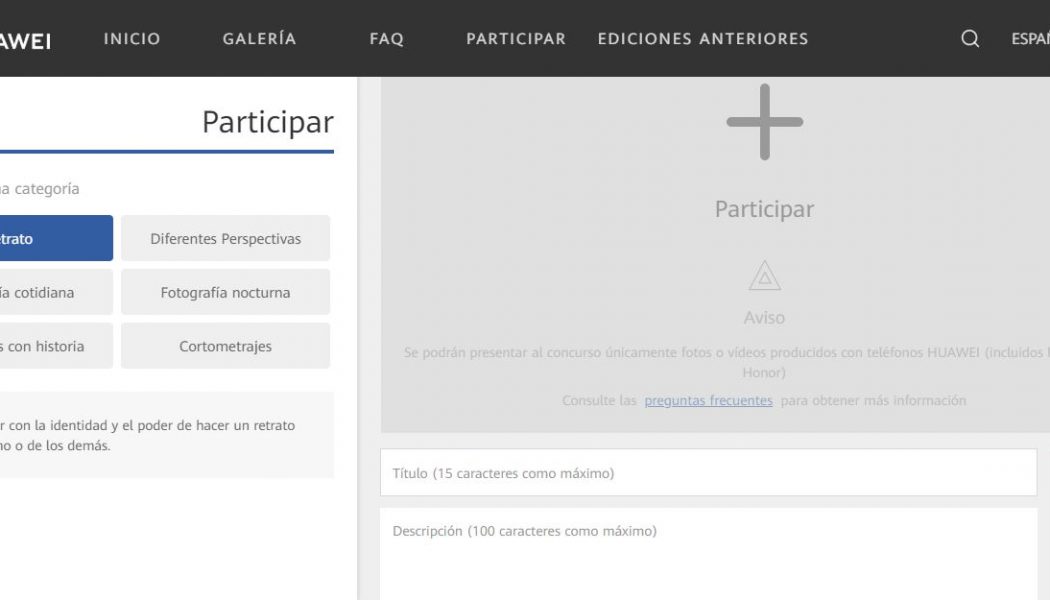The image size is (1050, 600).
Task: Open EDICIONES ANTERIORES menu
Action: point(702,39)
